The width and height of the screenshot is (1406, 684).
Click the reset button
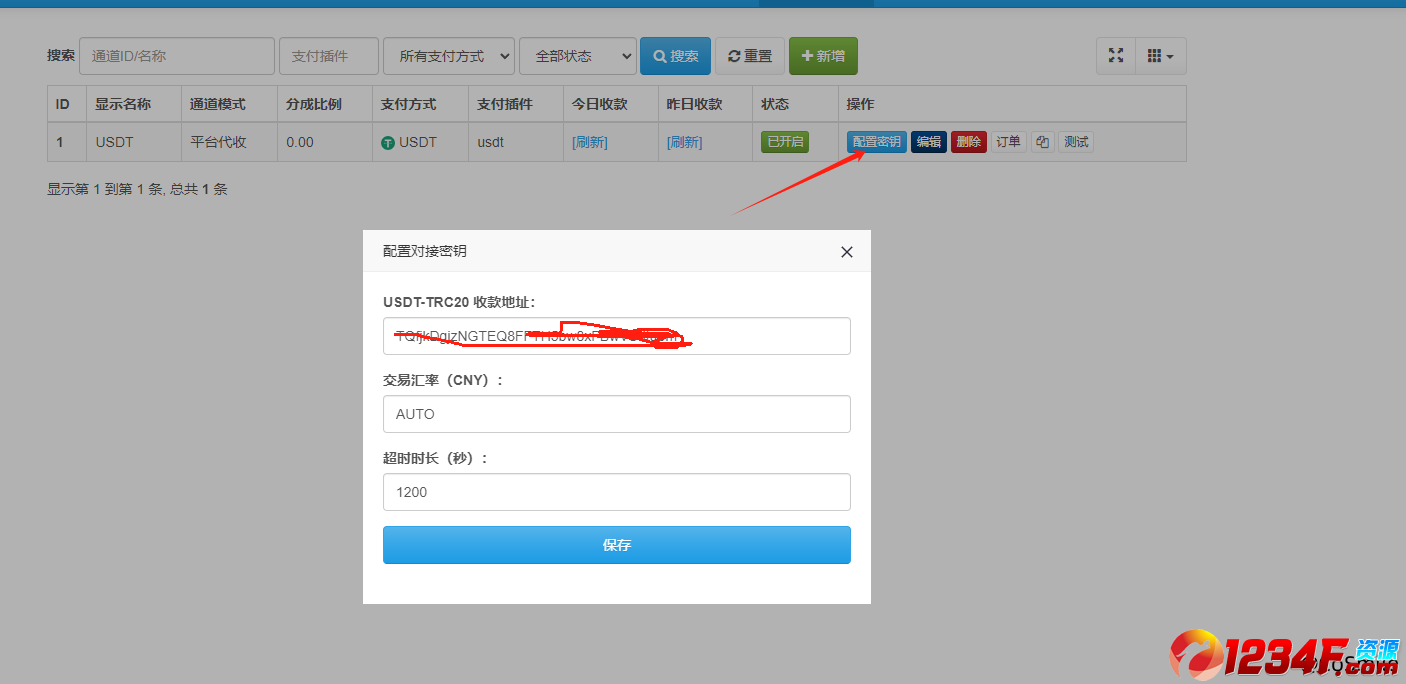[x=750, y=56]
